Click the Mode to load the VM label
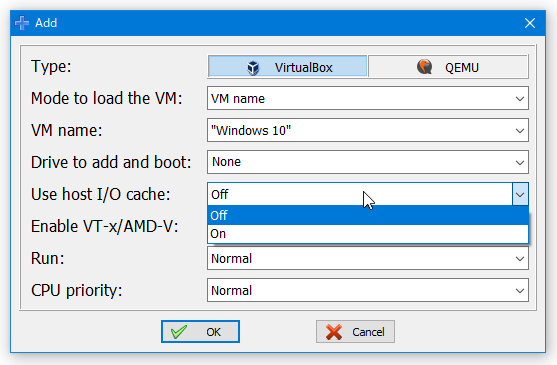Viewport: 557px width, 365px height. coord(106,98)
